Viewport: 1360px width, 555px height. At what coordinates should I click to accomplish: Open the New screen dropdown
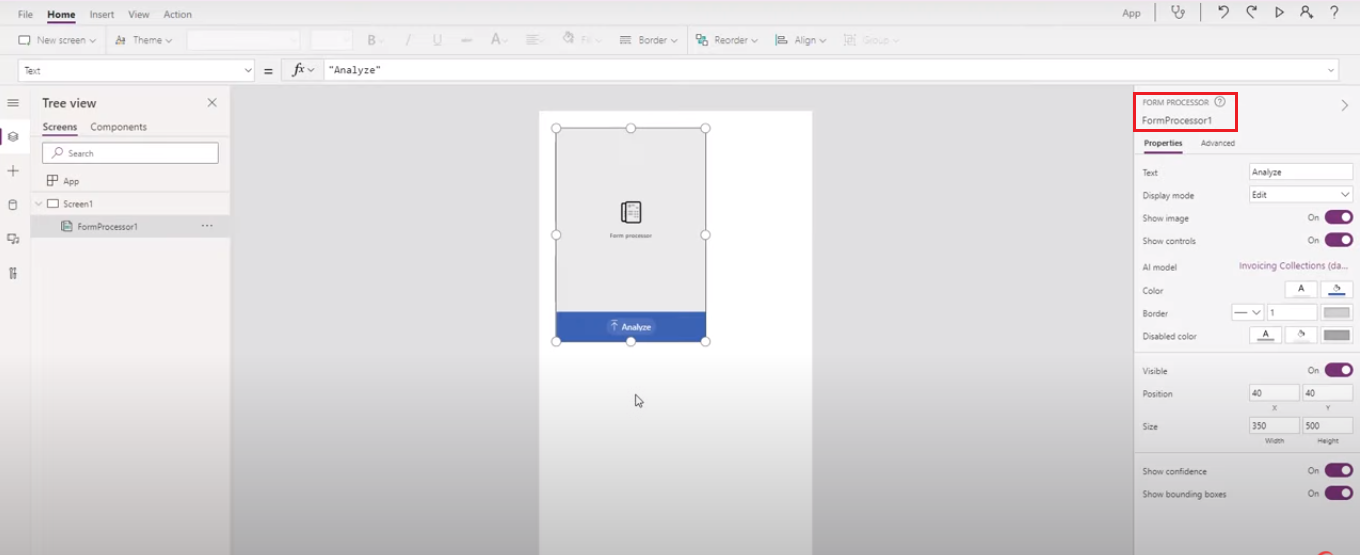coord(58,40)
